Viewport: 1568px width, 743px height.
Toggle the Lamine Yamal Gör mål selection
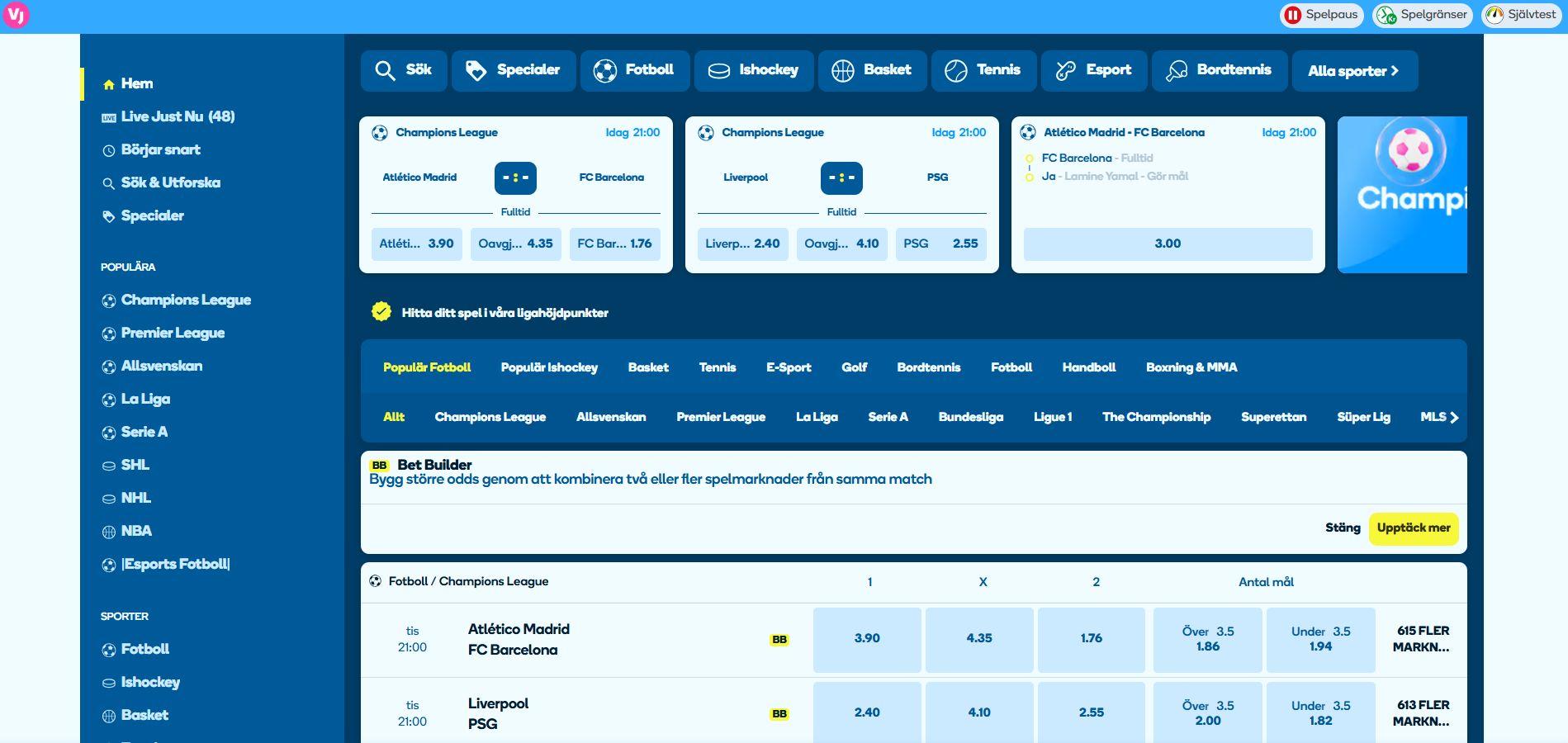[1029, 176]
